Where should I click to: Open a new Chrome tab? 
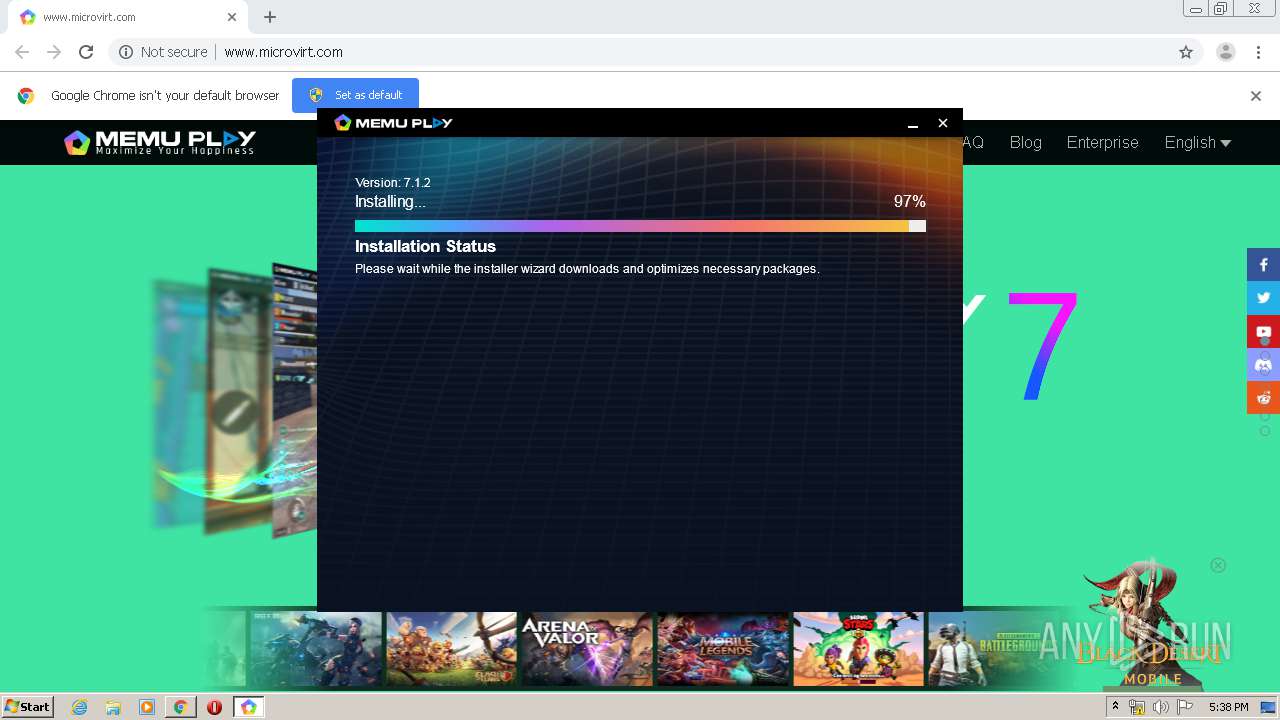tap(270, 17)
